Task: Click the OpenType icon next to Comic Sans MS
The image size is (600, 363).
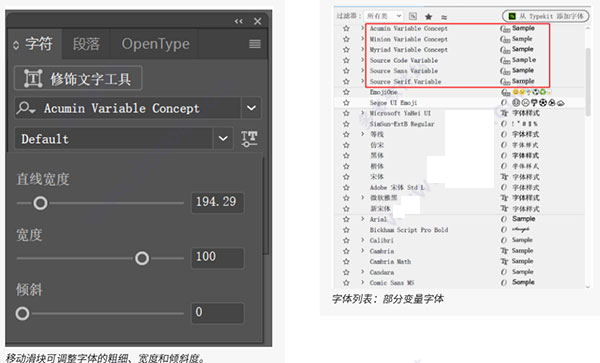Action: 504,282
